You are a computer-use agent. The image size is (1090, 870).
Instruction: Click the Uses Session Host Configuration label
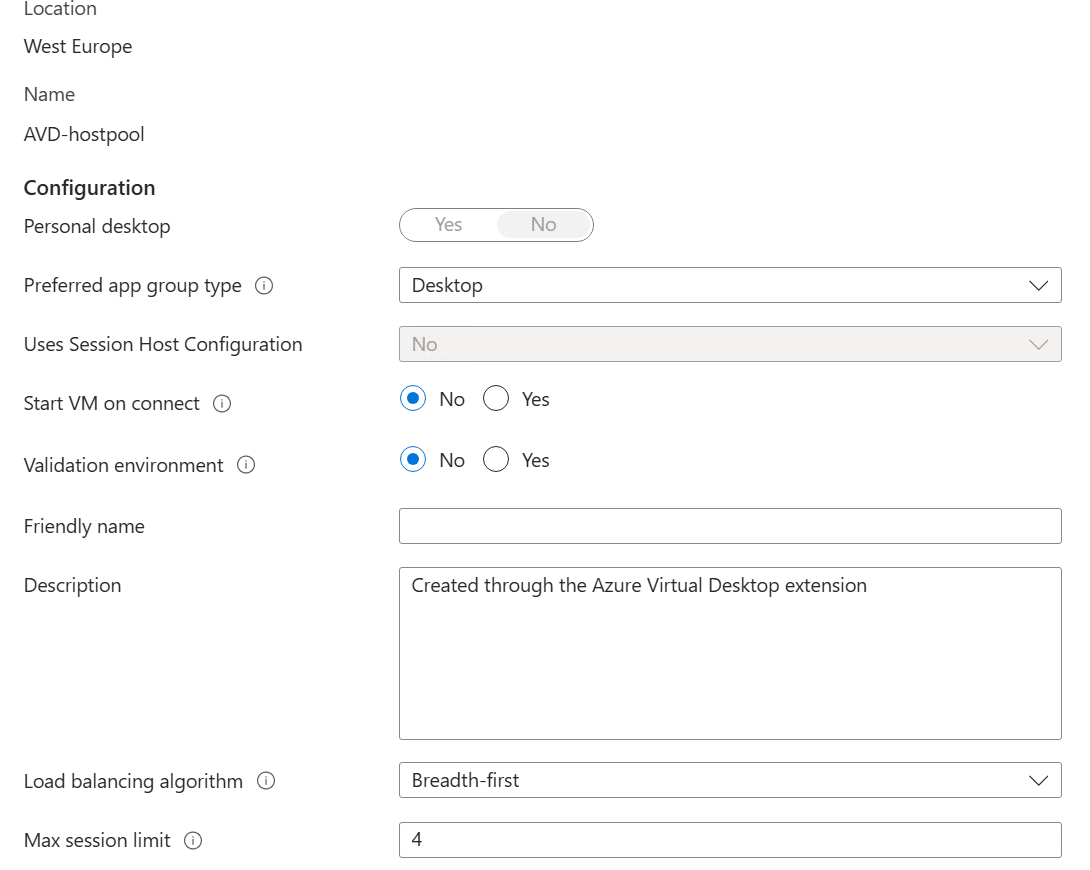163,345
